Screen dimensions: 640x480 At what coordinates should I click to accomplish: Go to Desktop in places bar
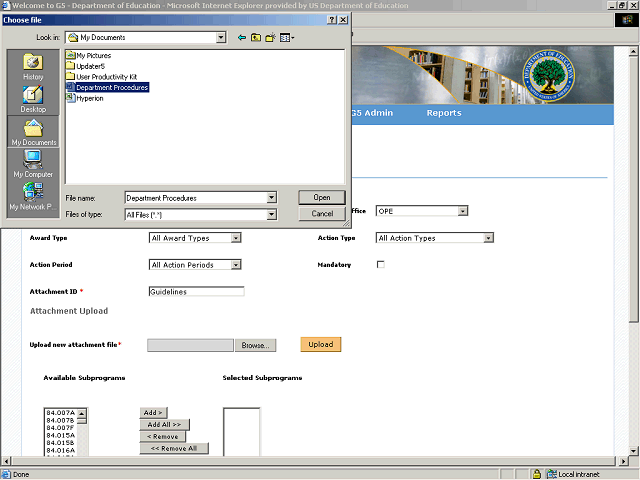[33, 99]
